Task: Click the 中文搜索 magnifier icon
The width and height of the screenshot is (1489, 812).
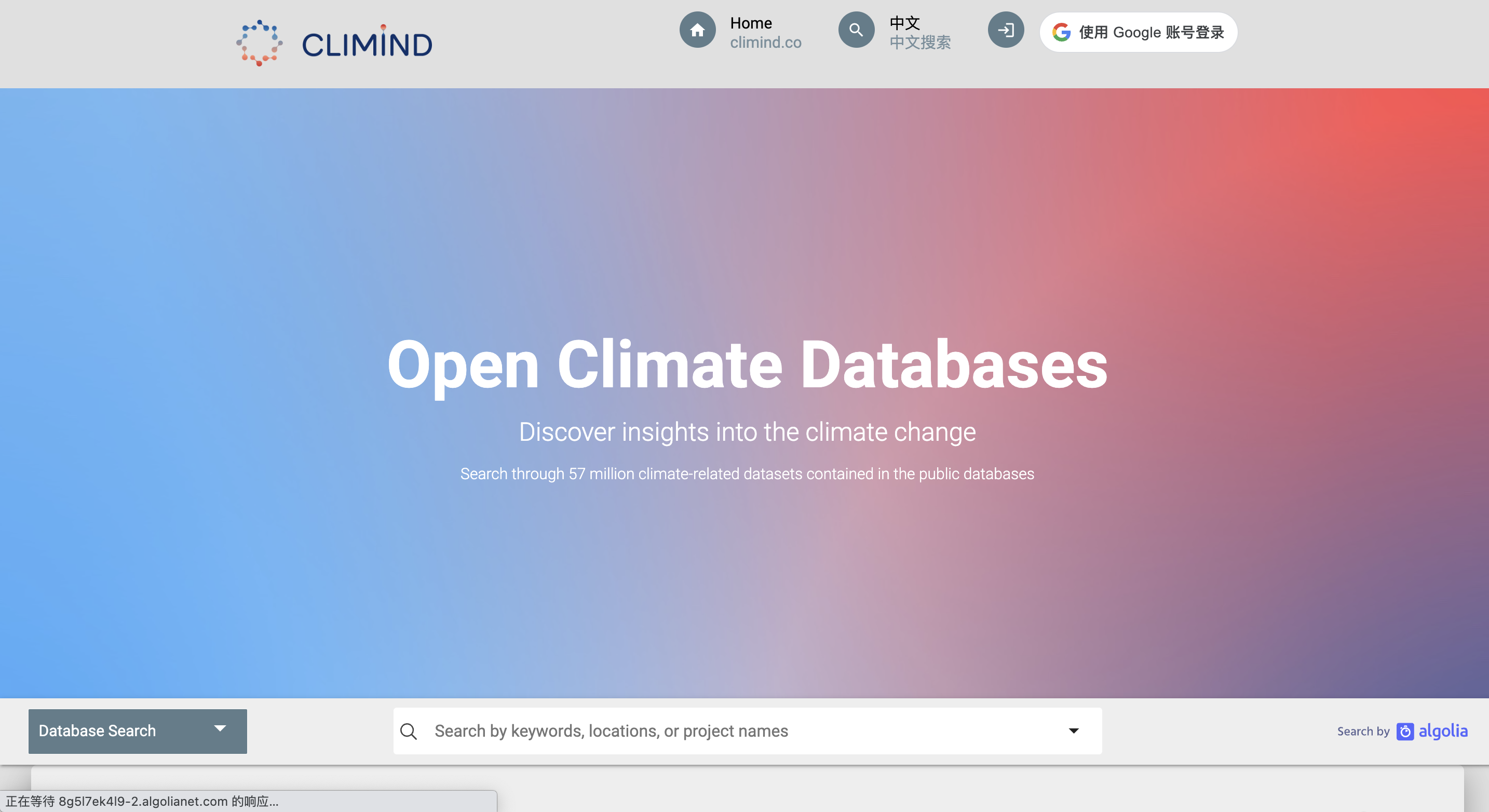Action: tap(856, 30)
